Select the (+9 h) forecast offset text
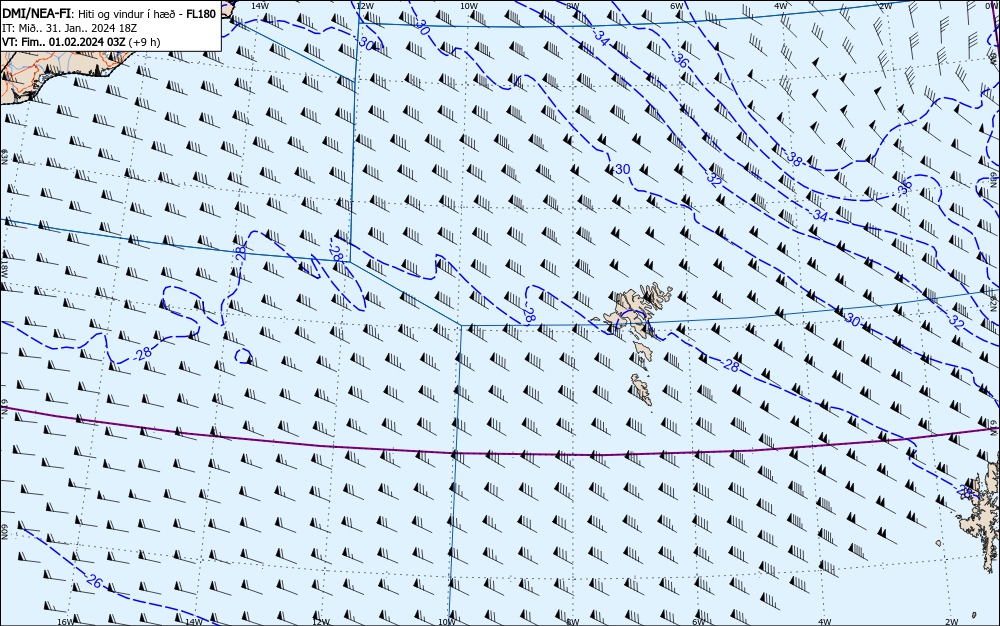The image size is (1000, 626). click(144, 42)
